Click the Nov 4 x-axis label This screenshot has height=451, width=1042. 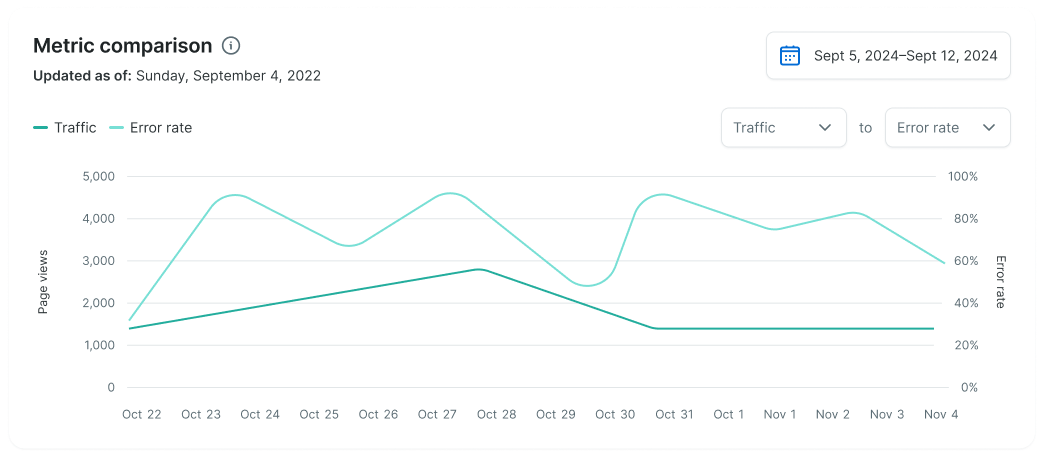click(941, 414)
